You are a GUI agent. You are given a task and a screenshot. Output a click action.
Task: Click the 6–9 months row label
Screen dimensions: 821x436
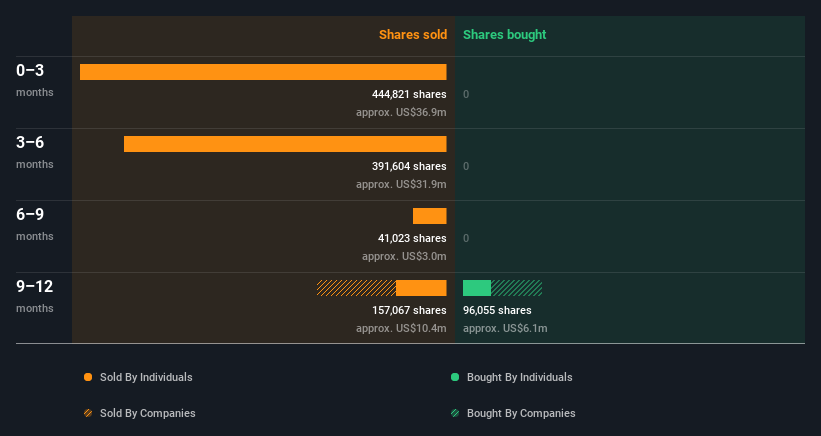(35, 224)
